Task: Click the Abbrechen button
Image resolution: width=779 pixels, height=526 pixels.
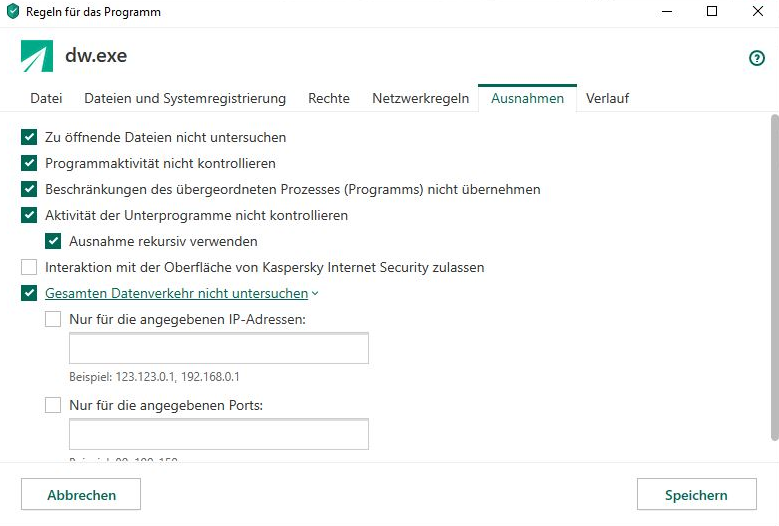Action: click(x=81, y=494)
